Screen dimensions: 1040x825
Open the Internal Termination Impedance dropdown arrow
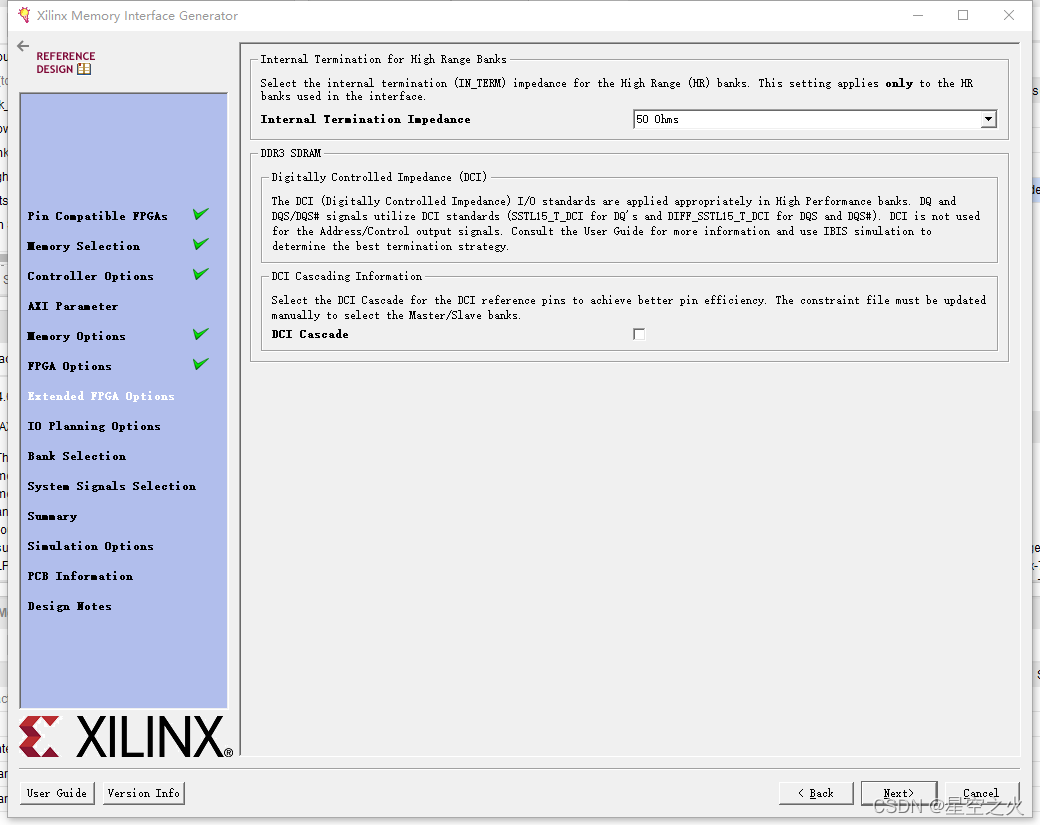[988, 119]
